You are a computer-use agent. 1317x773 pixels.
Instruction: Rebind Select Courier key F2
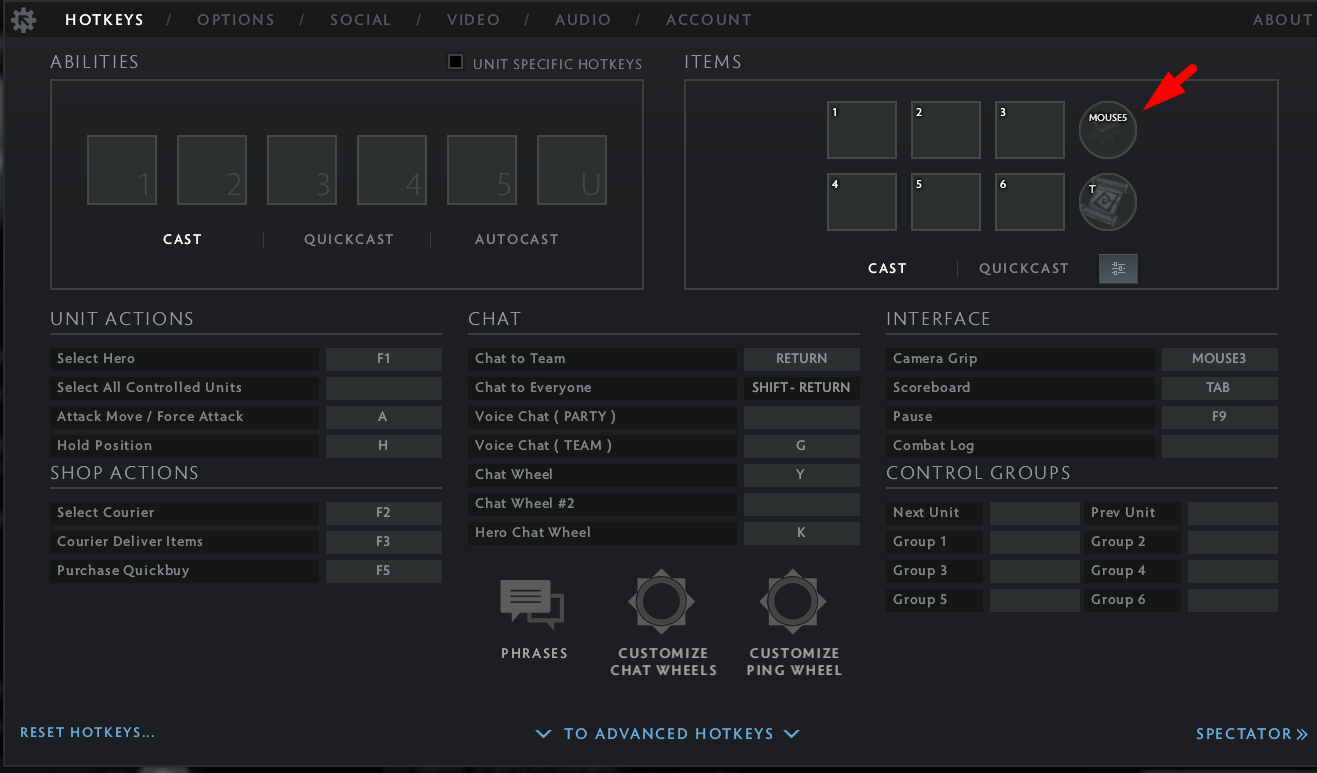click(384, 513)
